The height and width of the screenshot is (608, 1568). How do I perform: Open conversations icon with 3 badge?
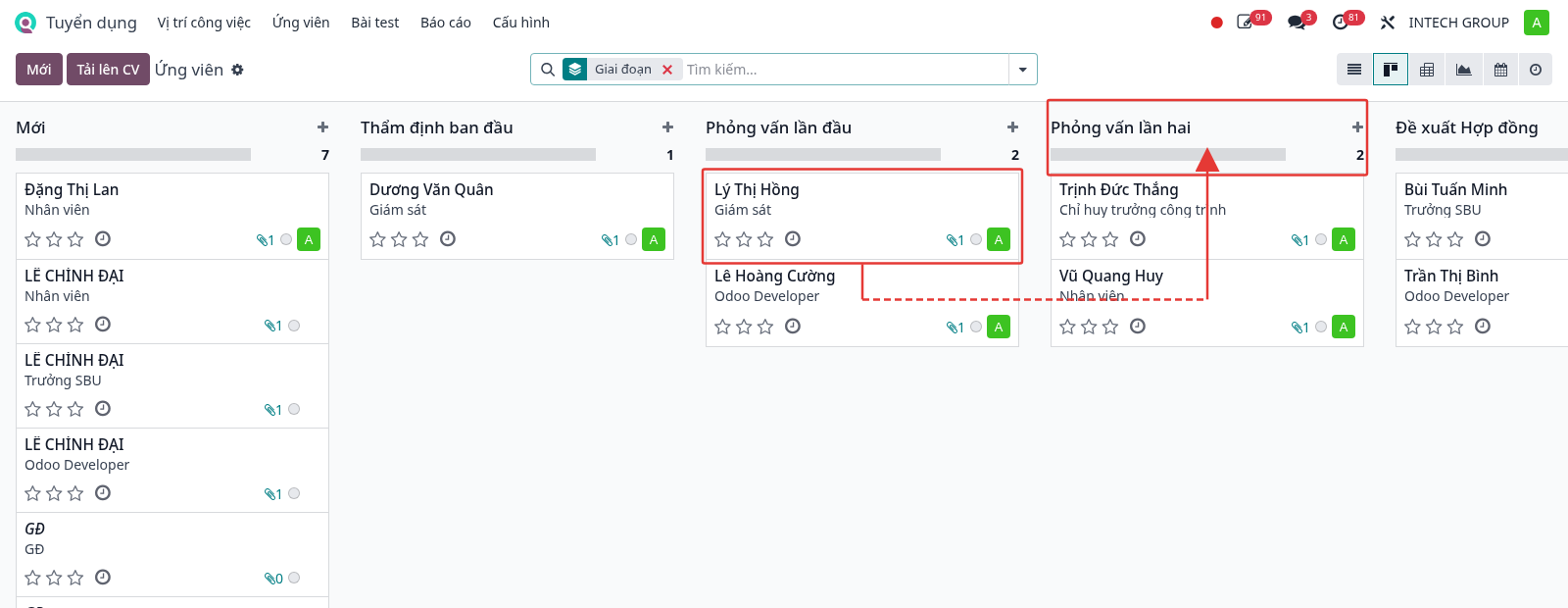1297,23
